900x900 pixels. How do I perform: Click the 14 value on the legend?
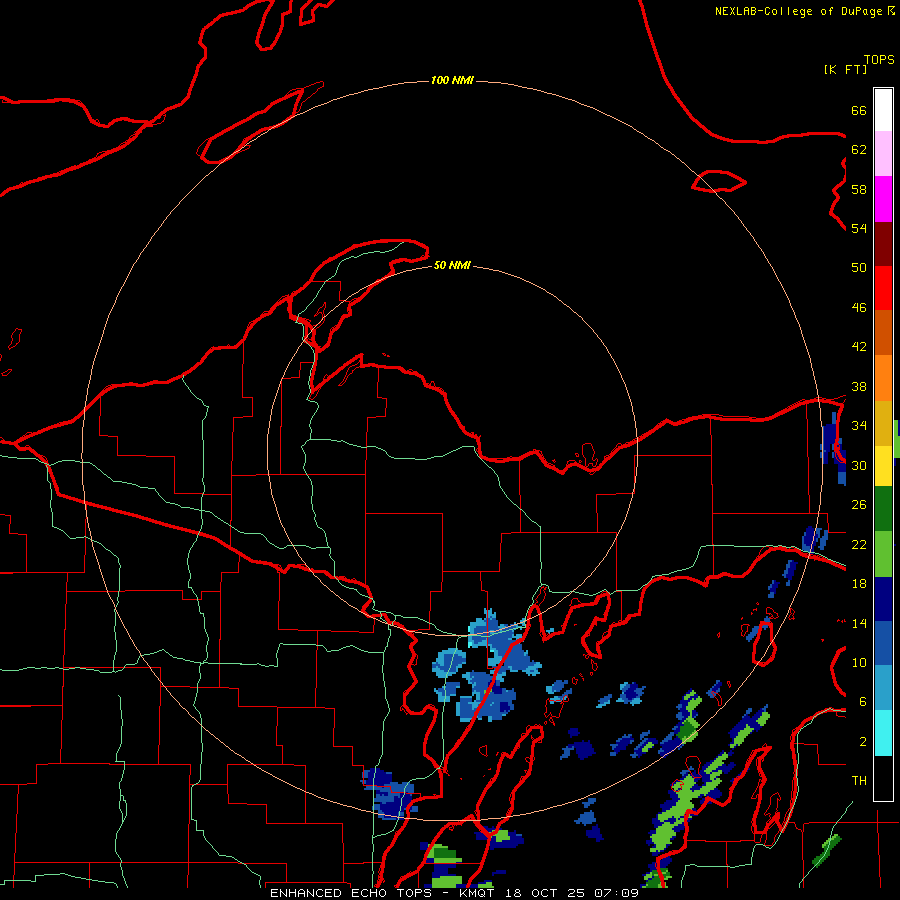(x=859, y=623)
